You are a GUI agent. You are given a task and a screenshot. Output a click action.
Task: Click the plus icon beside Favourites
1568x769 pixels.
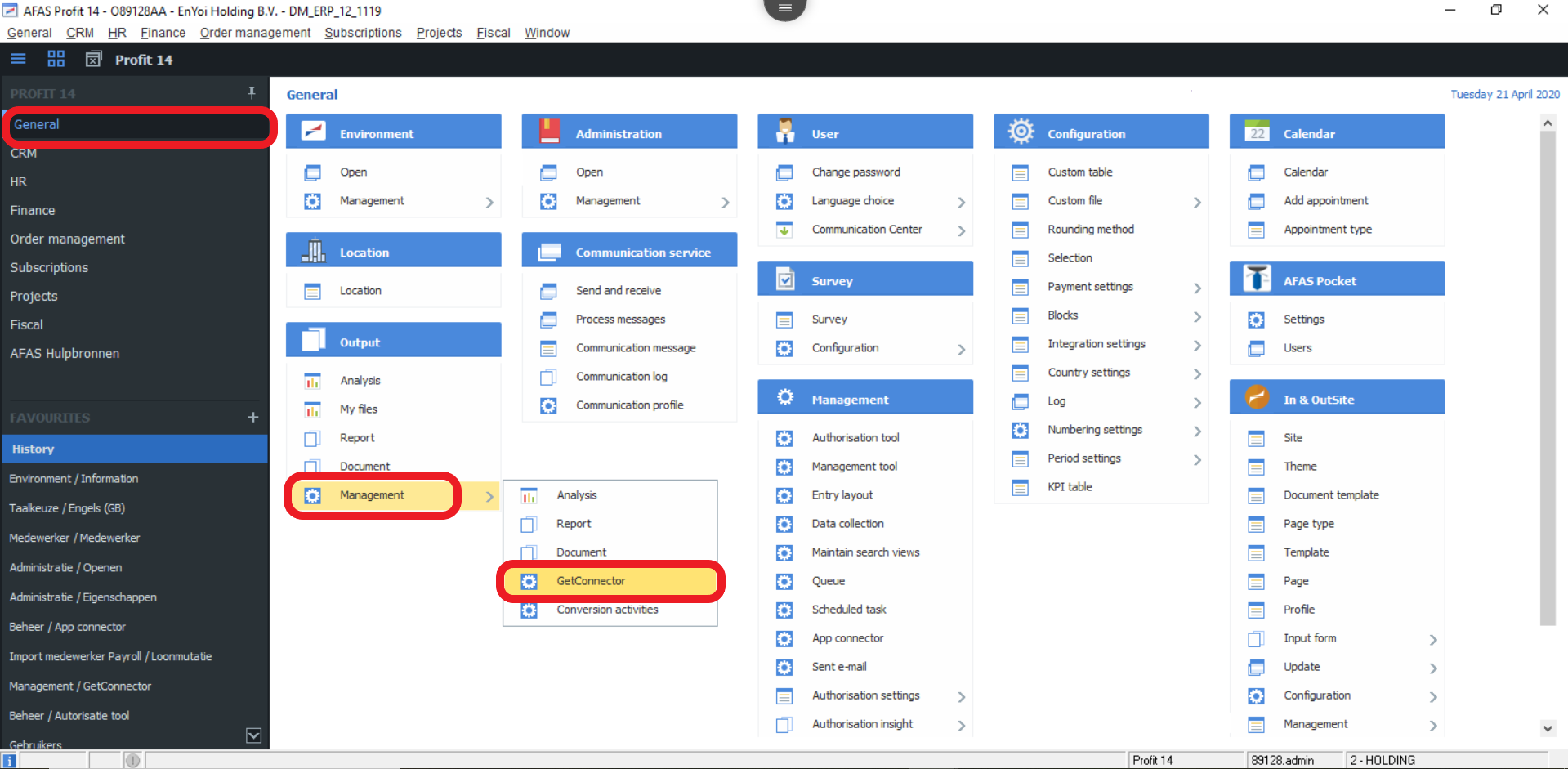point(253,418)
